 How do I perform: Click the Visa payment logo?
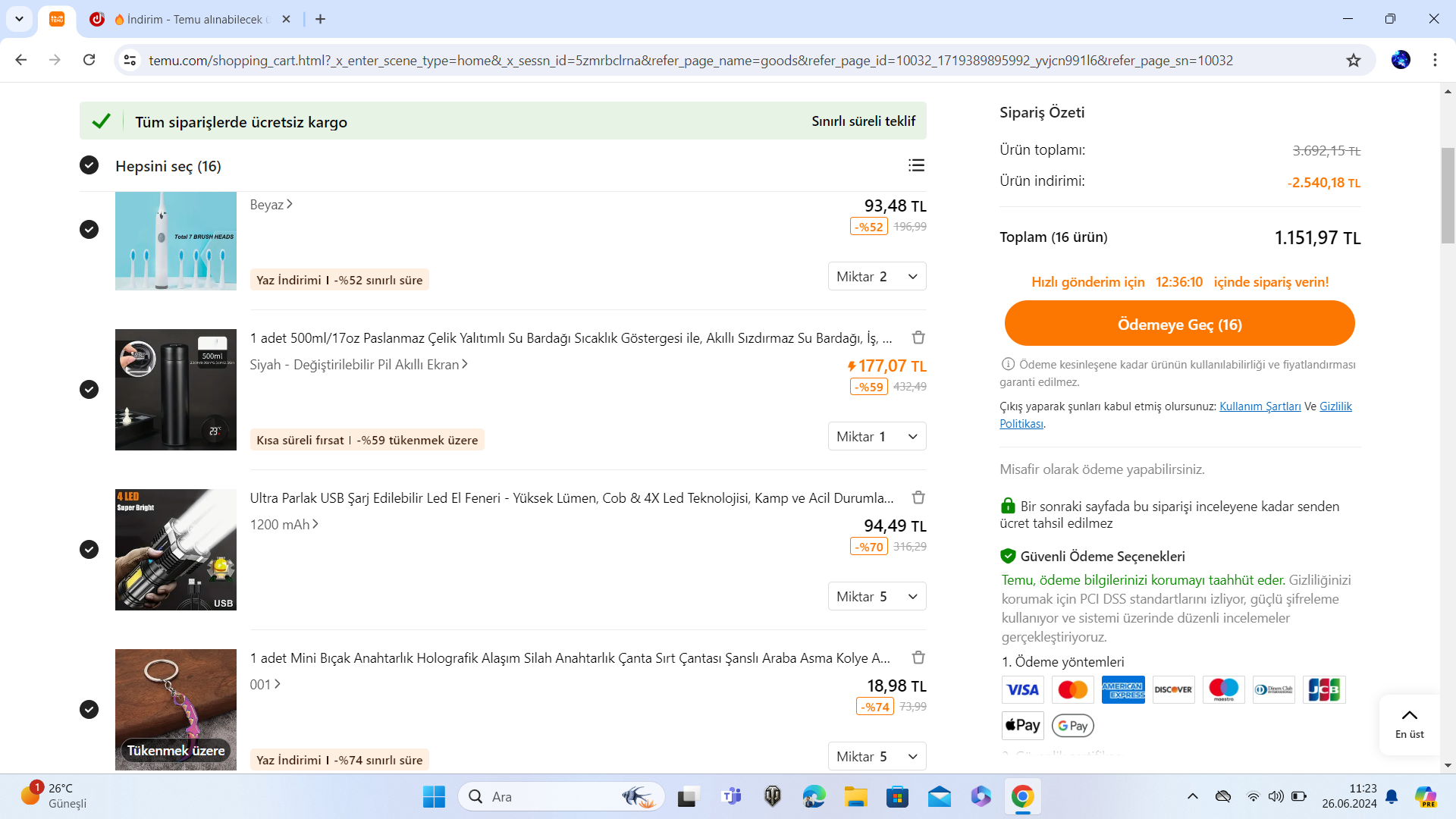[x=1022, y=689]
